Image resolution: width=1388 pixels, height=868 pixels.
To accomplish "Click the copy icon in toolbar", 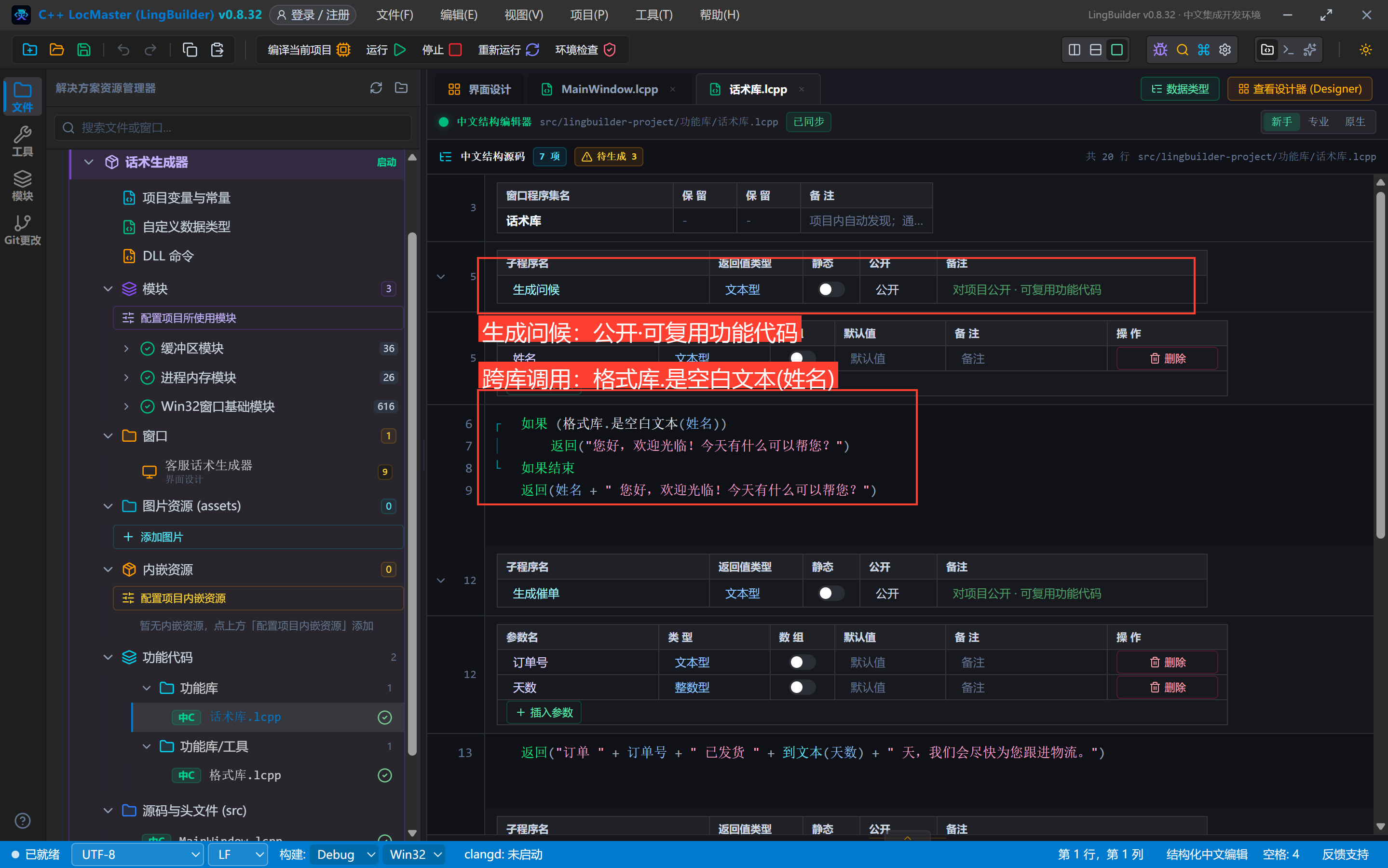I will (190, 50).
